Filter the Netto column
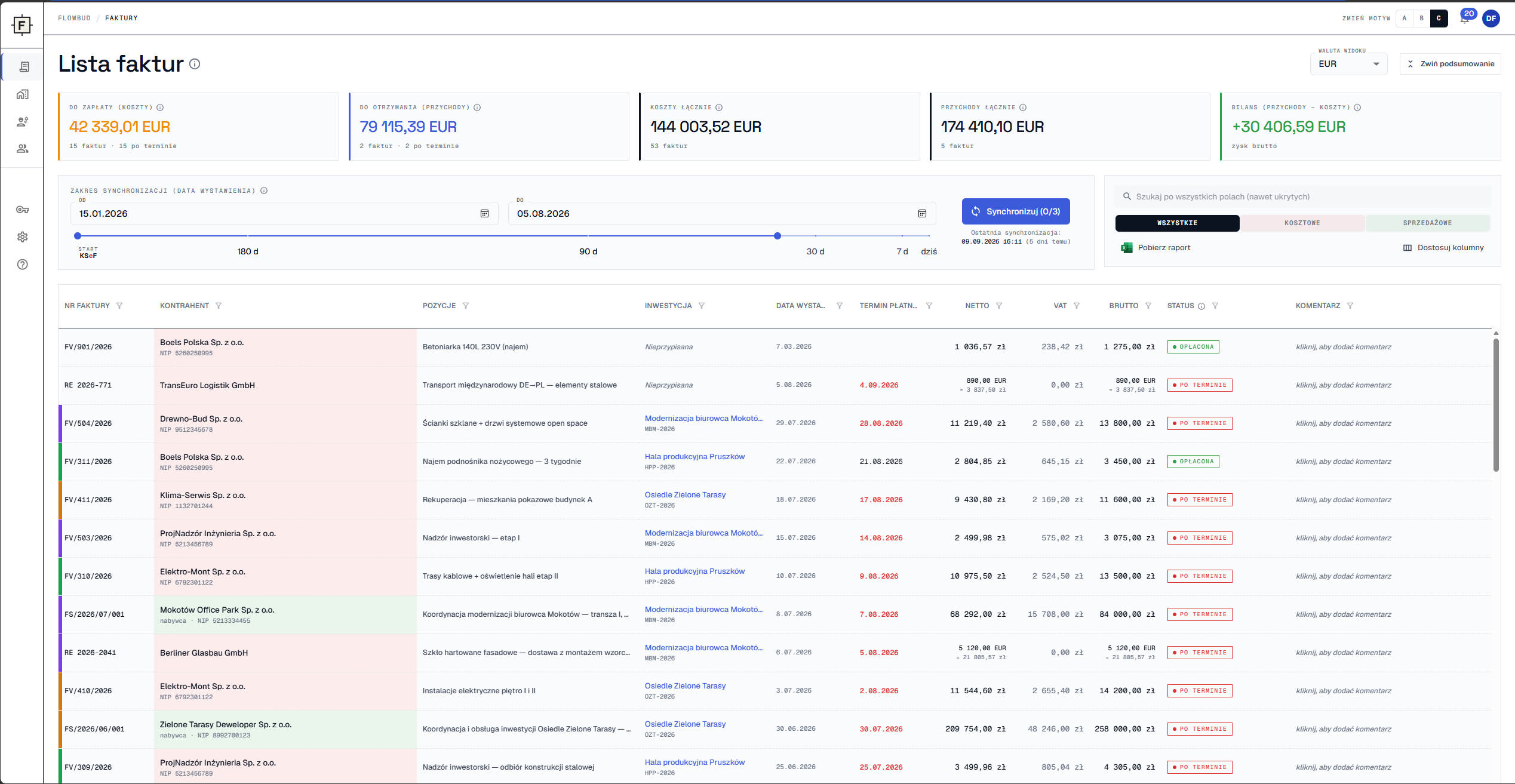This screenshot has width=1515, height=784. click(999, 306)
